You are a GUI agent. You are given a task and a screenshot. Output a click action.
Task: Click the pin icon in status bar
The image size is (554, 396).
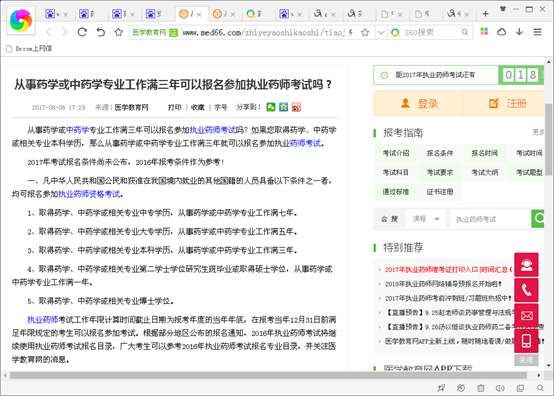(441, 388)
